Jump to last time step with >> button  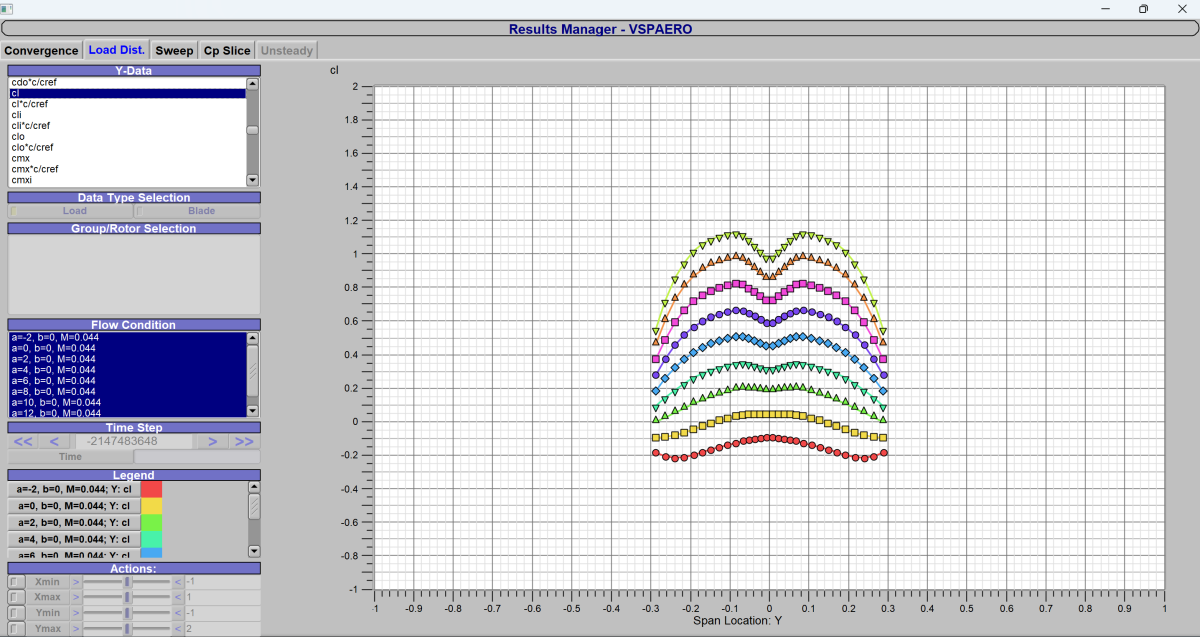pyautogui.click(x=244, y=441)
